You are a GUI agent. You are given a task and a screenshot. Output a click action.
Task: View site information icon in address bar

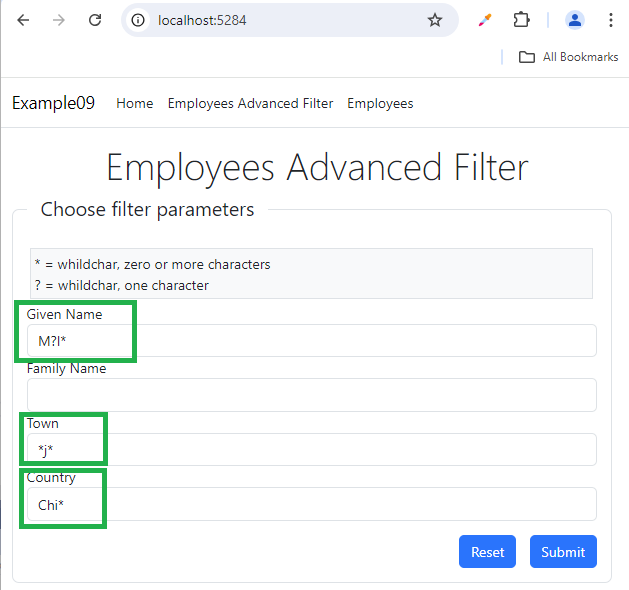click(139, 20)
